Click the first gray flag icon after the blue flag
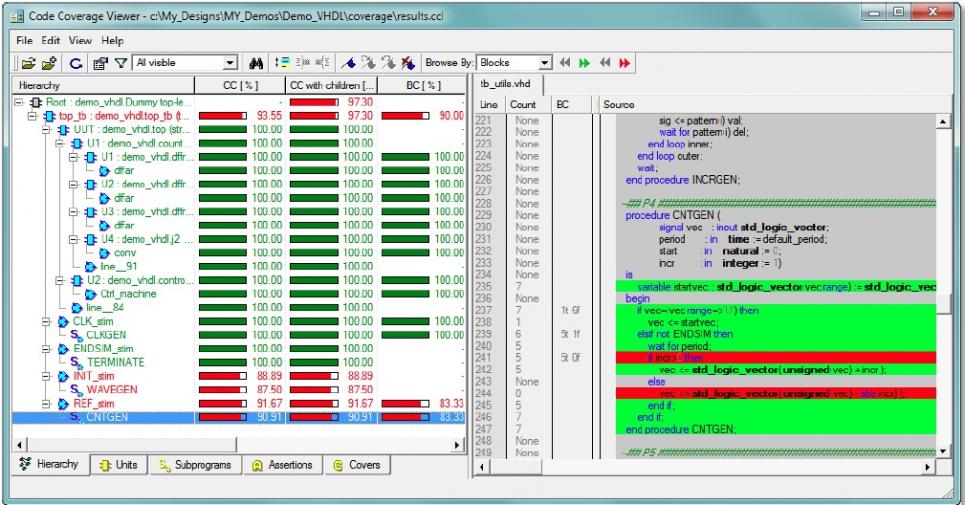The height and width of the screenshot is (505, 965). tap(368, 63)
